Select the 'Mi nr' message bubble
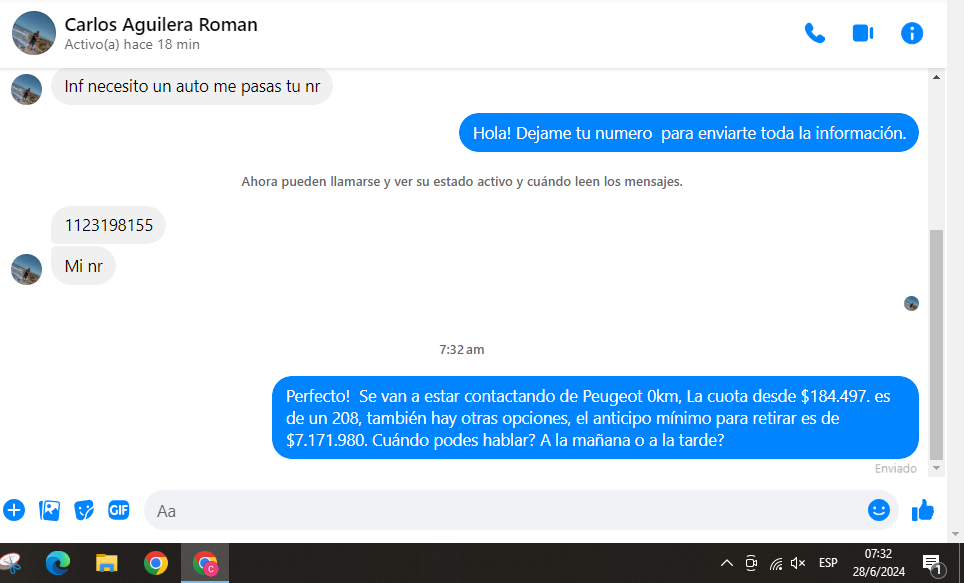This screenshot has height=583, width=964. 83,266
